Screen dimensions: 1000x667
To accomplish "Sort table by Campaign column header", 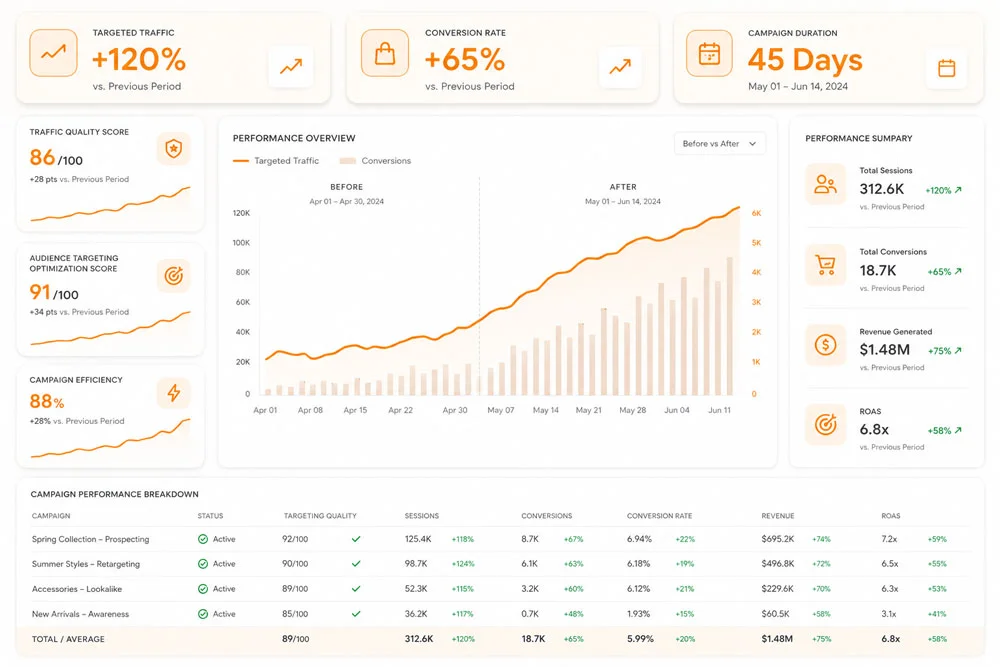I will tap(51, 516).
